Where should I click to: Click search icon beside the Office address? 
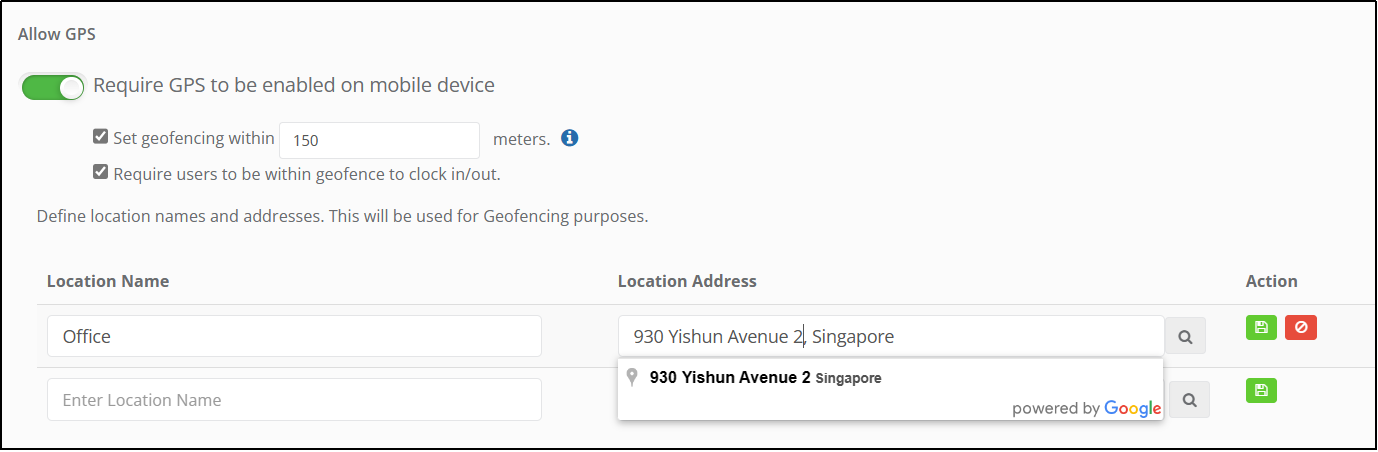click(1185, 337)
